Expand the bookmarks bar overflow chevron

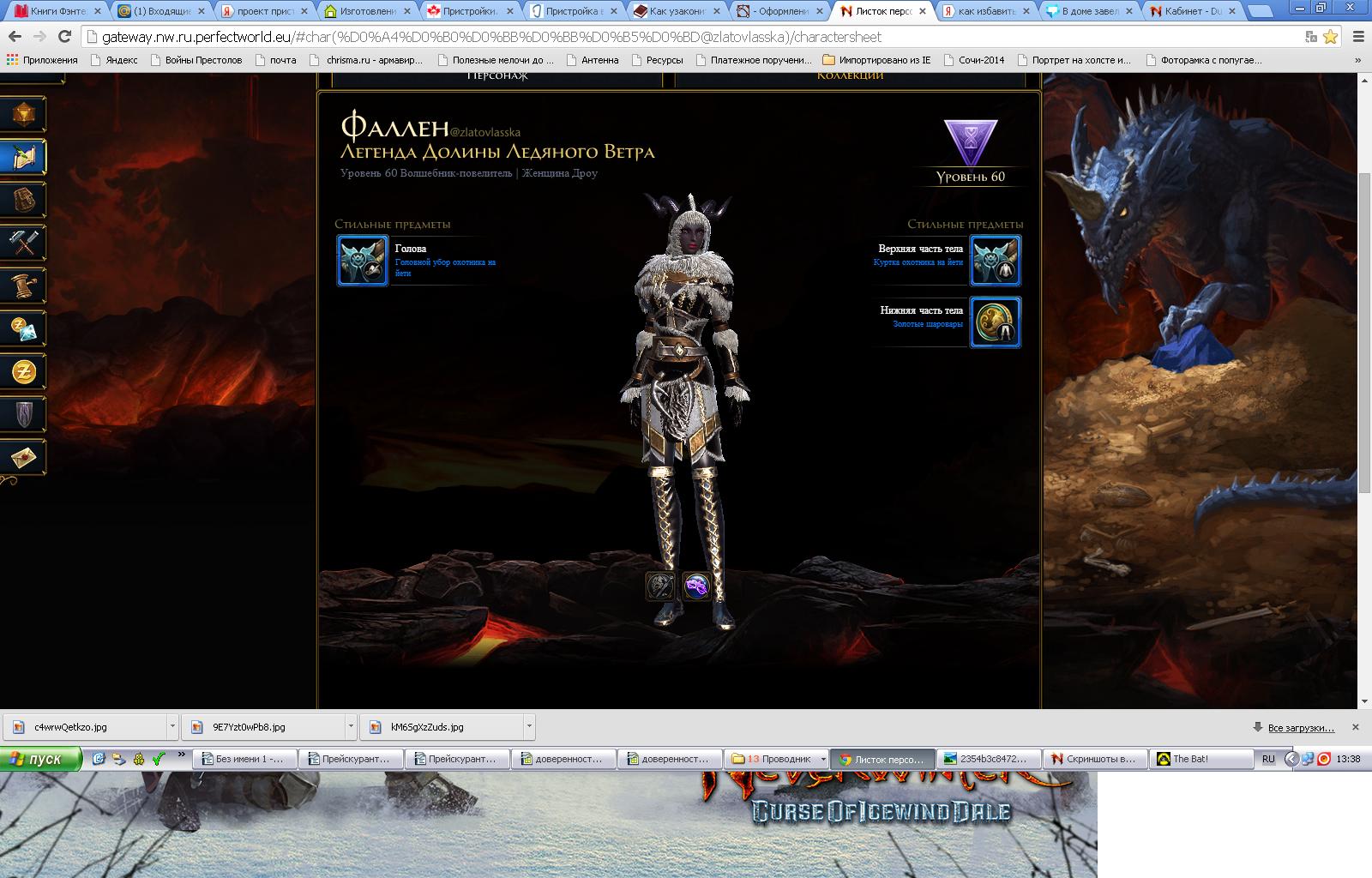[1357, 60]
